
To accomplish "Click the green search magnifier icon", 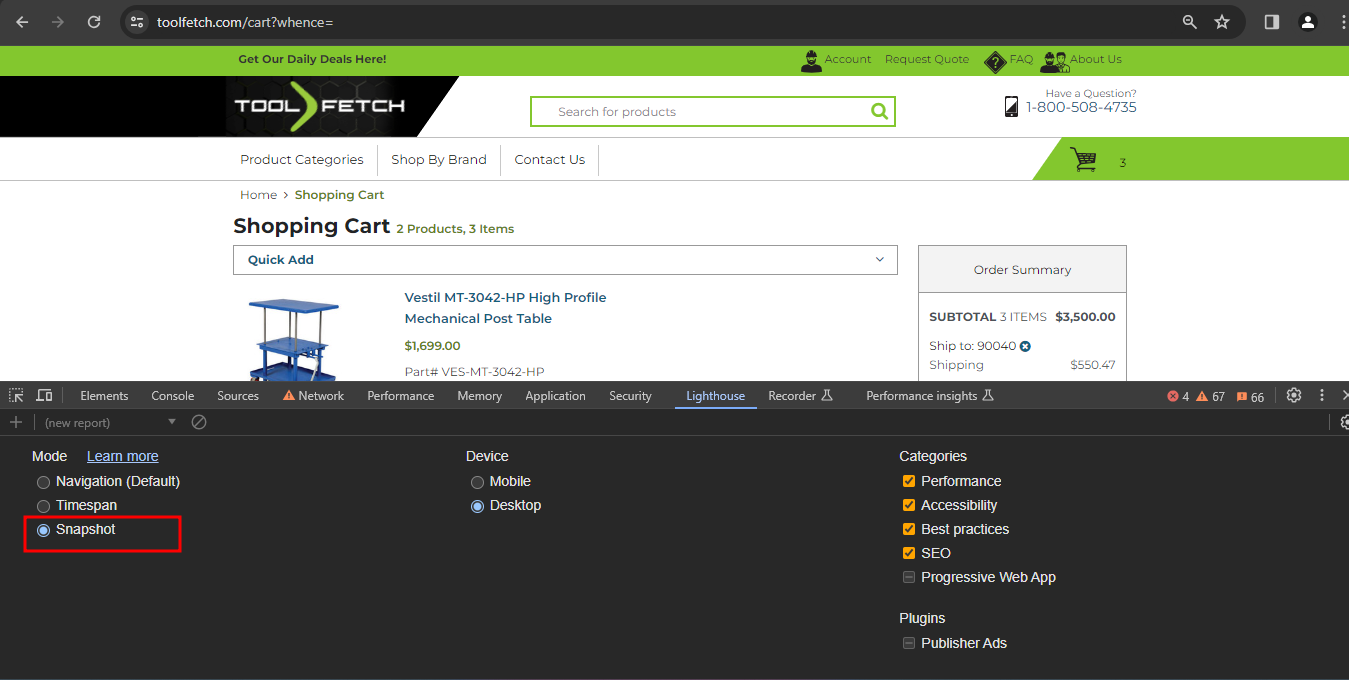I will click(x=879, y=112).
